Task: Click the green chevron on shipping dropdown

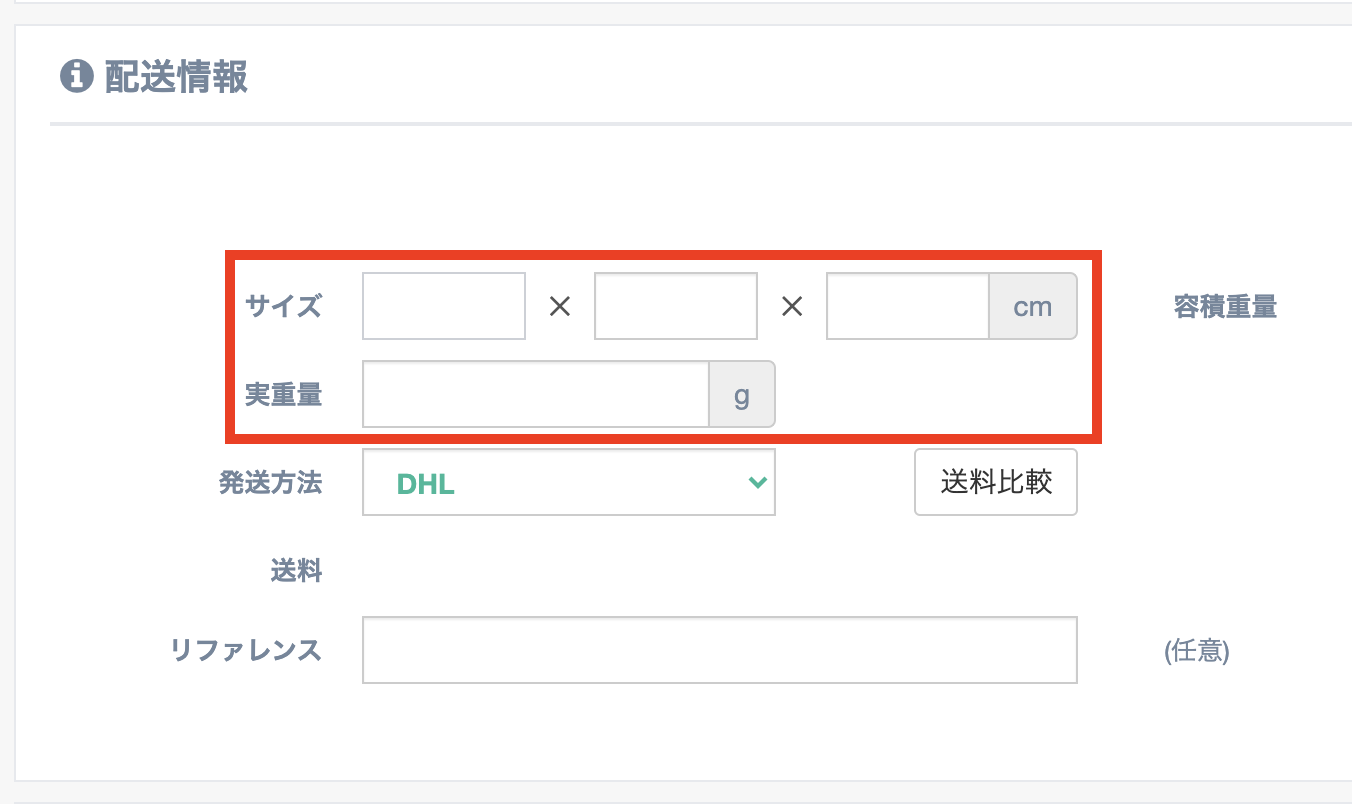Action: (x=757, y=484)
